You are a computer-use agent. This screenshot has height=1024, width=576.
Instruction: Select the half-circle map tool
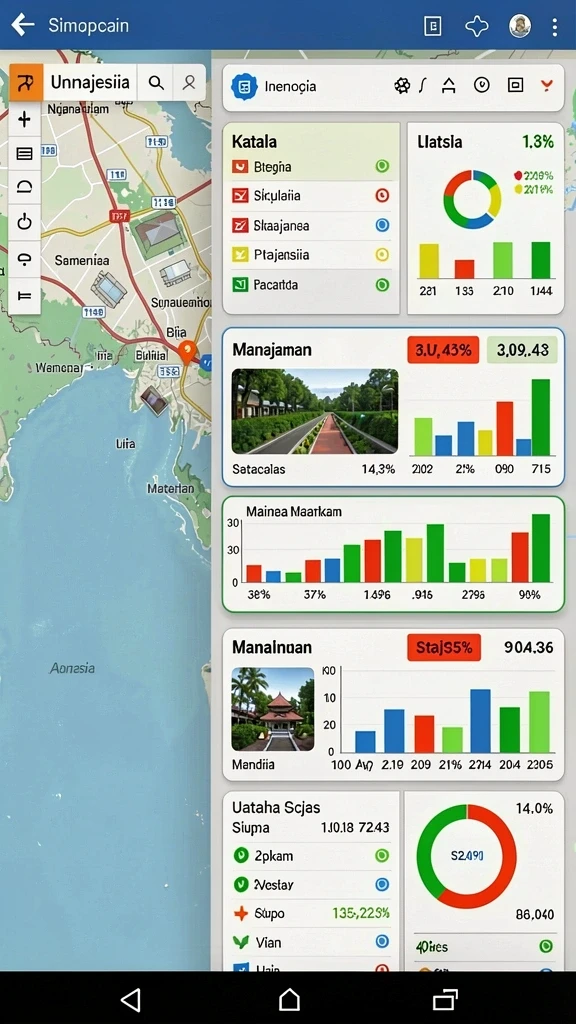[x=24, y=188]
